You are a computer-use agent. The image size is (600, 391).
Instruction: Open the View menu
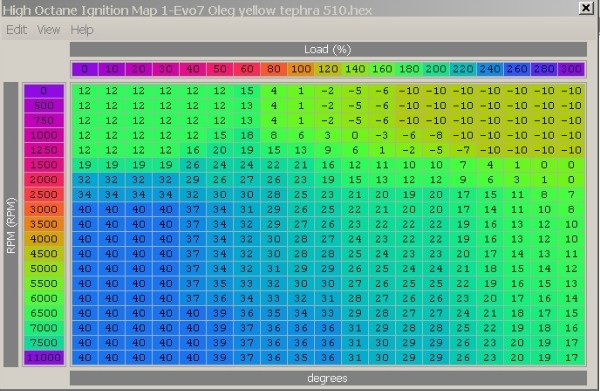(49, 30)
